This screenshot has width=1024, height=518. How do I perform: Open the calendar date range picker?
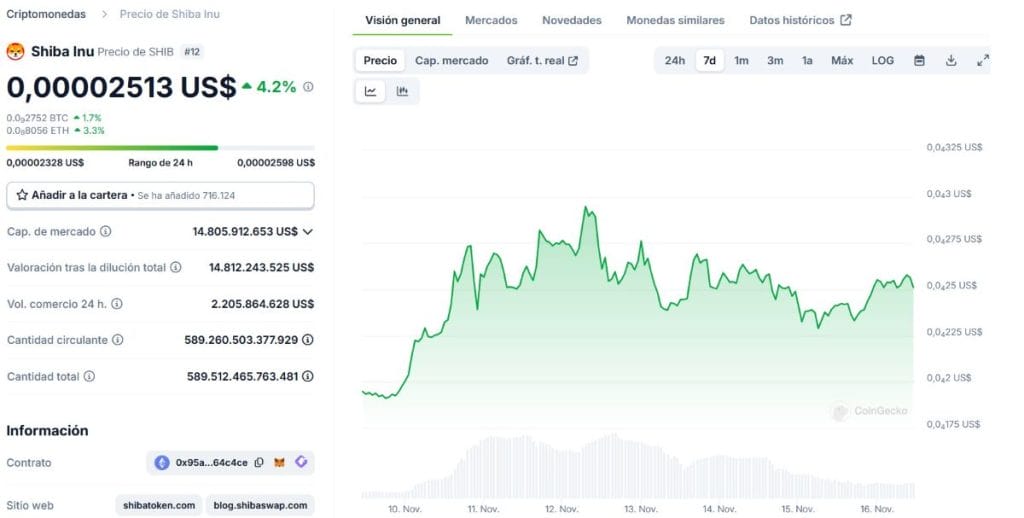[920, 61]
